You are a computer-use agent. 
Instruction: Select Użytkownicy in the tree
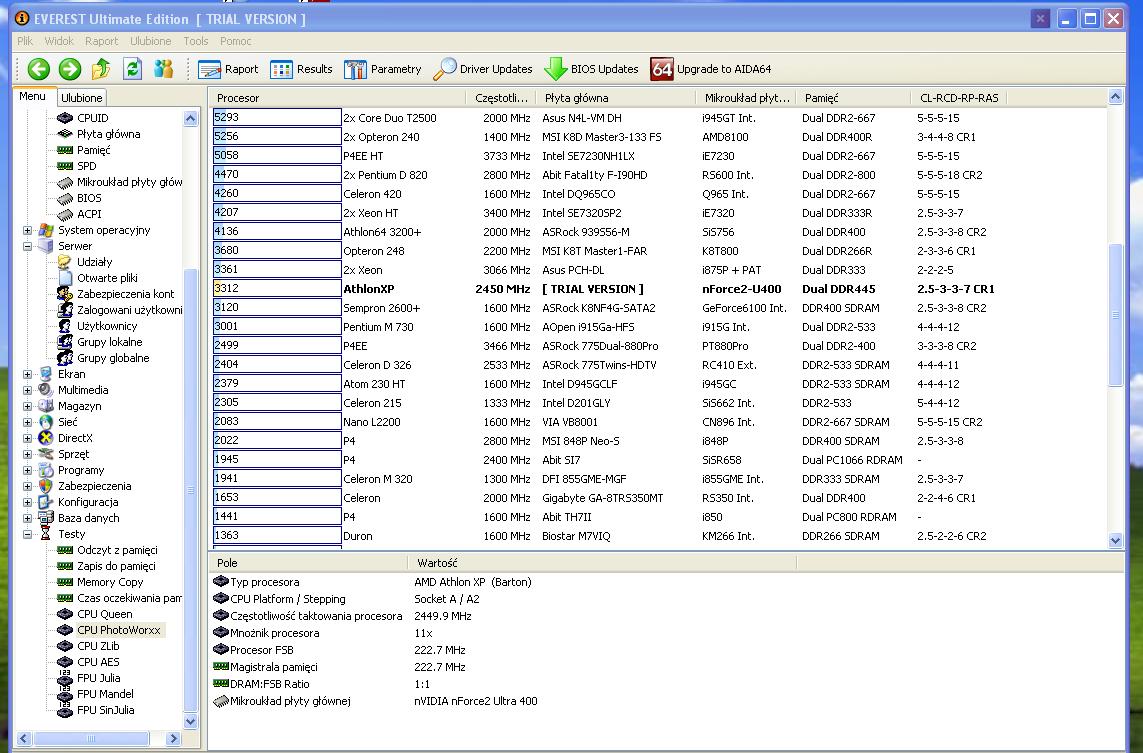(x=107, y=327)
